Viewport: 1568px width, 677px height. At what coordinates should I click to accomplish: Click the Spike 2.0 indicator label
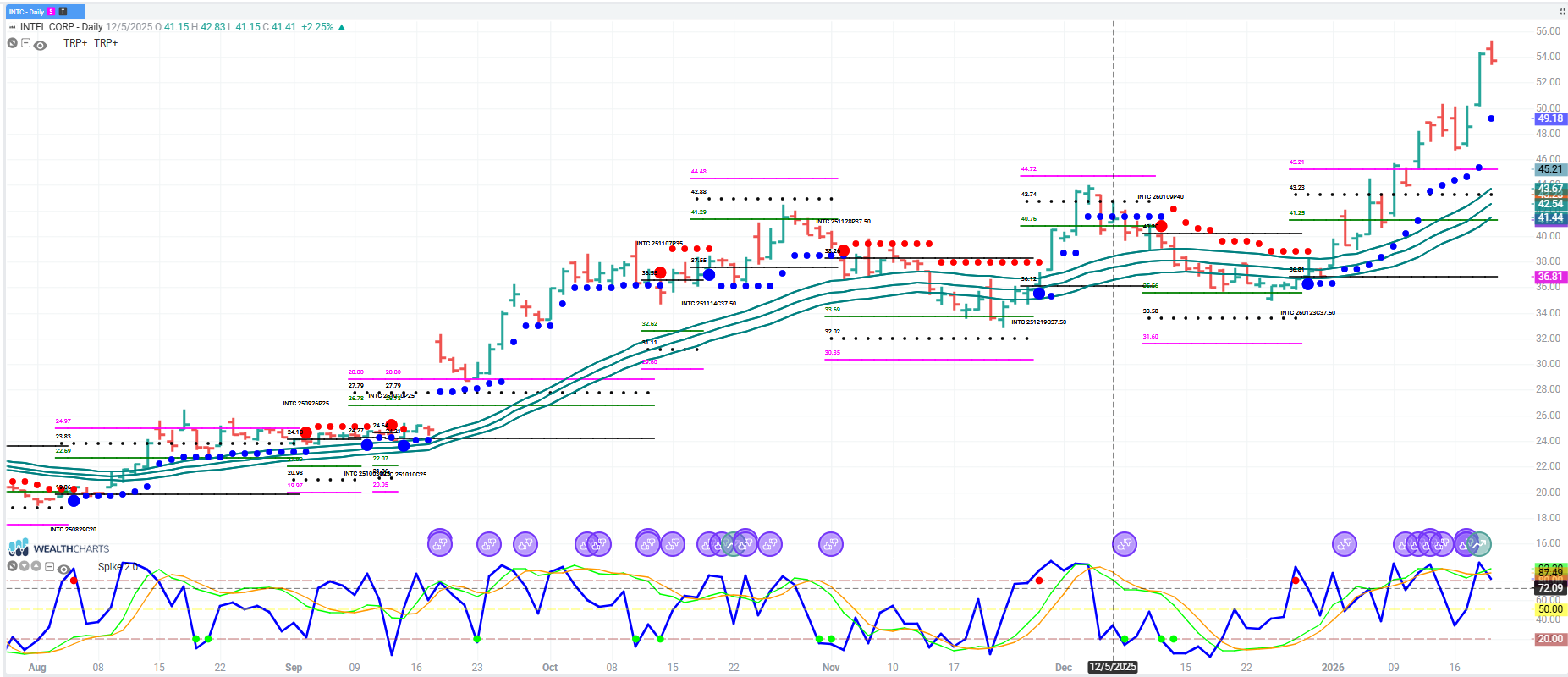point(117,567)
